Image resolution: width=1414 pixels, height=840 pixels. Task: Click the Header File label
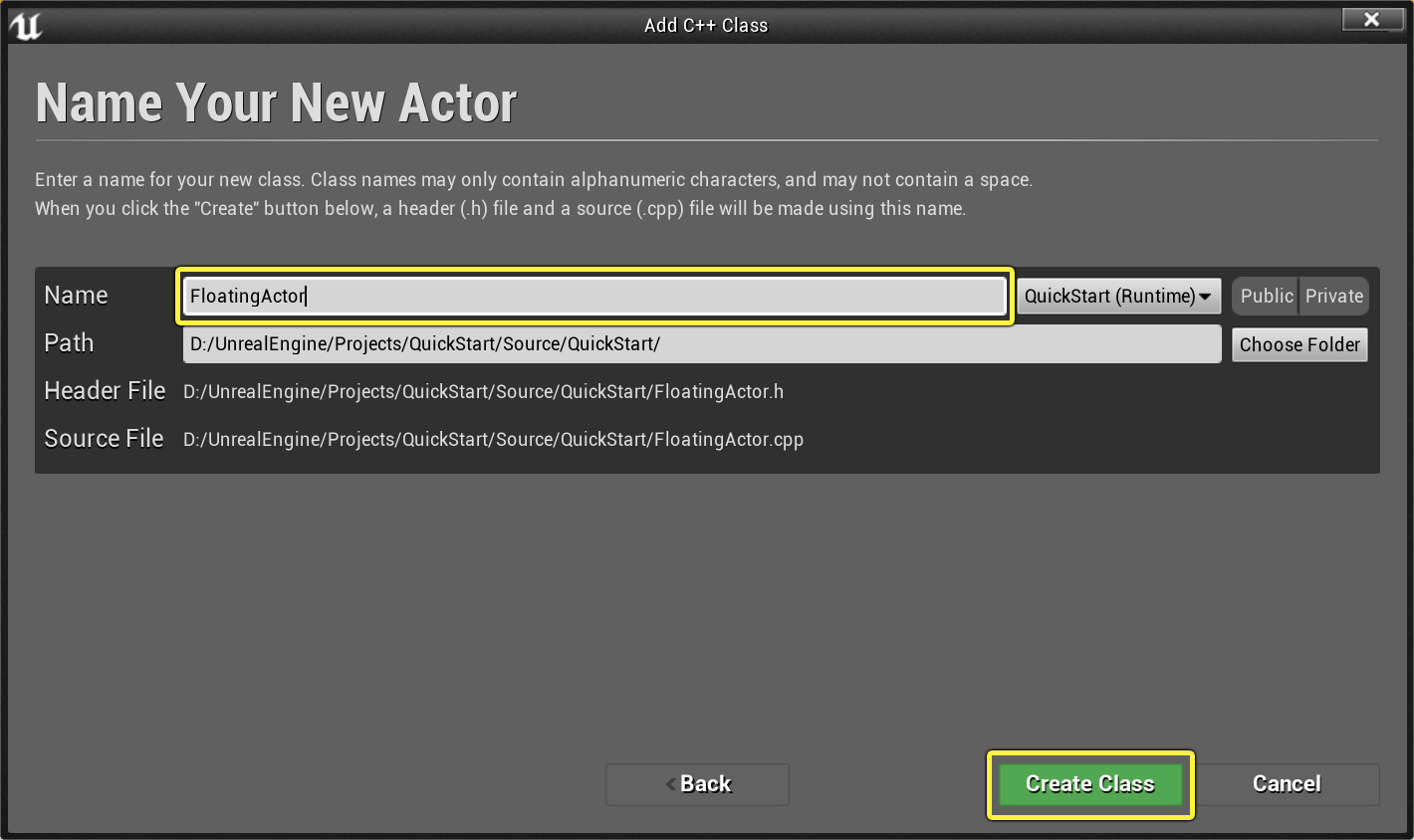click(105, 391)
